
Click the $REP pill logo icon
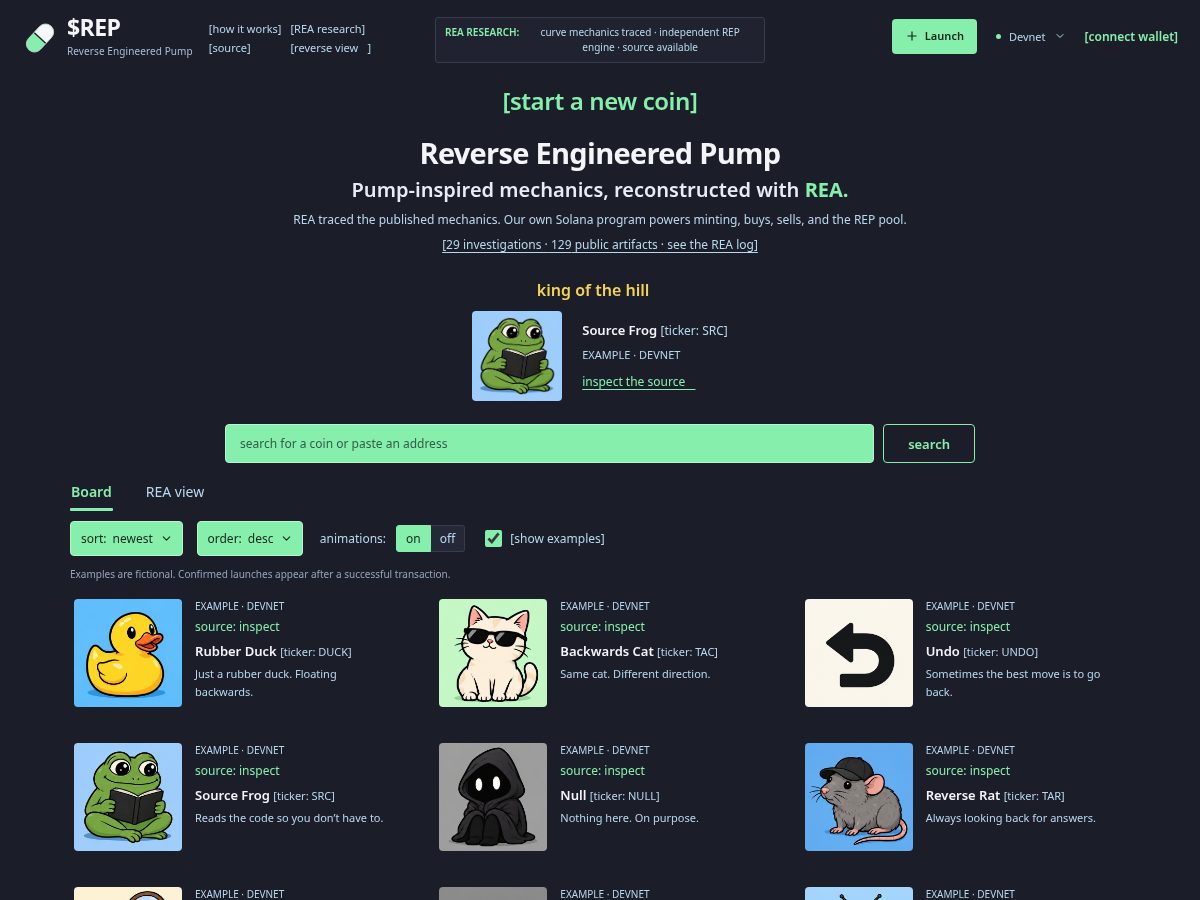point(40,38)
